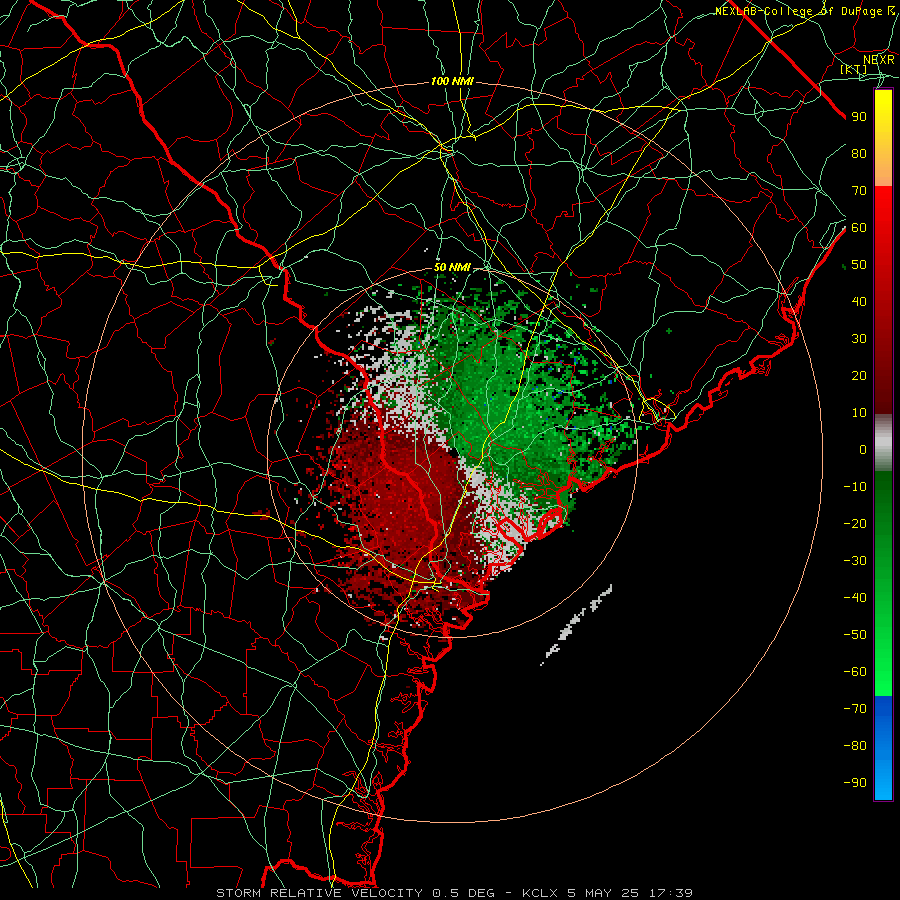Click the "-20" scale value
The image size is (900, 900).
tap(855, 523)
